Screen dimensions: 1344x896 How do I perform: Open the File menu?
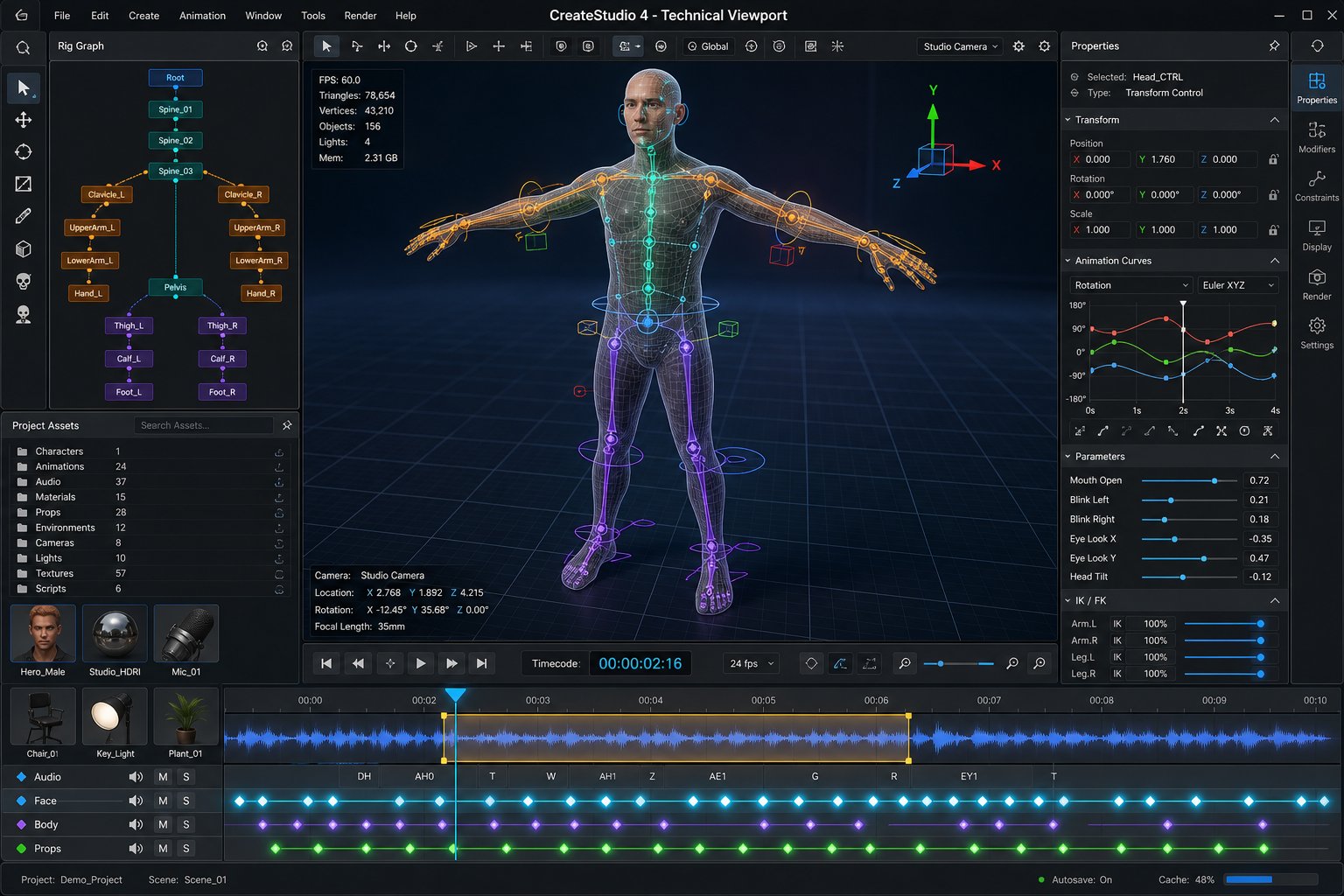(x=62, y=16)
